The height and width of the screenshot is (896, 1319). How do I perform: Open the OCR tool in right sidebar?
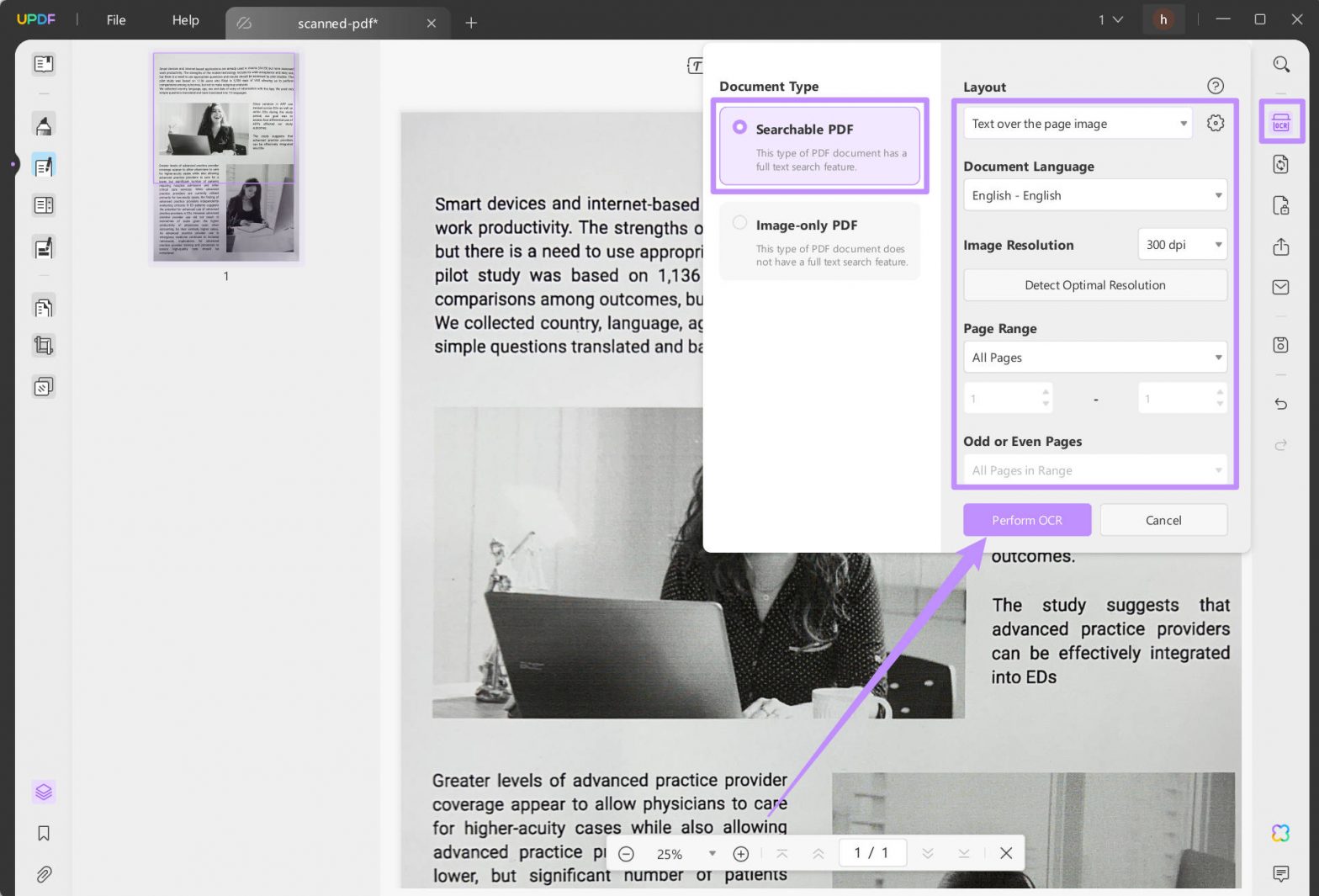1280,123
